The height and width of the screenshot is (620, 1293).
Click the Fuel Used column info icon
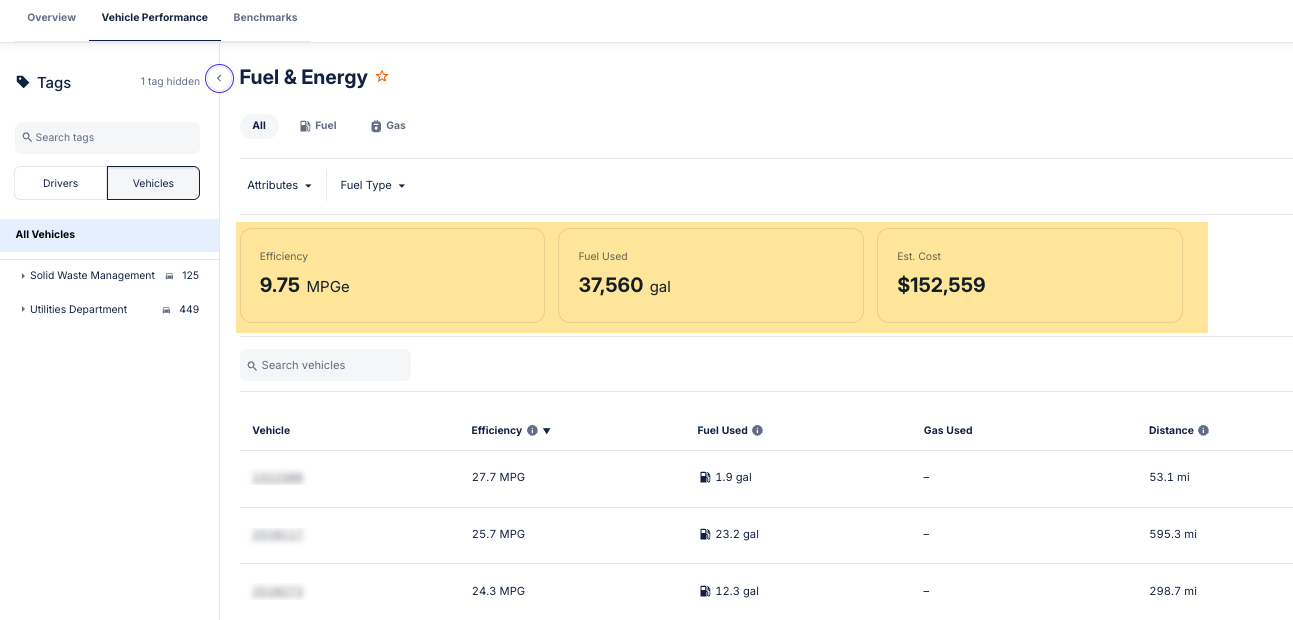pyautogui.click(x=757, y=431)
